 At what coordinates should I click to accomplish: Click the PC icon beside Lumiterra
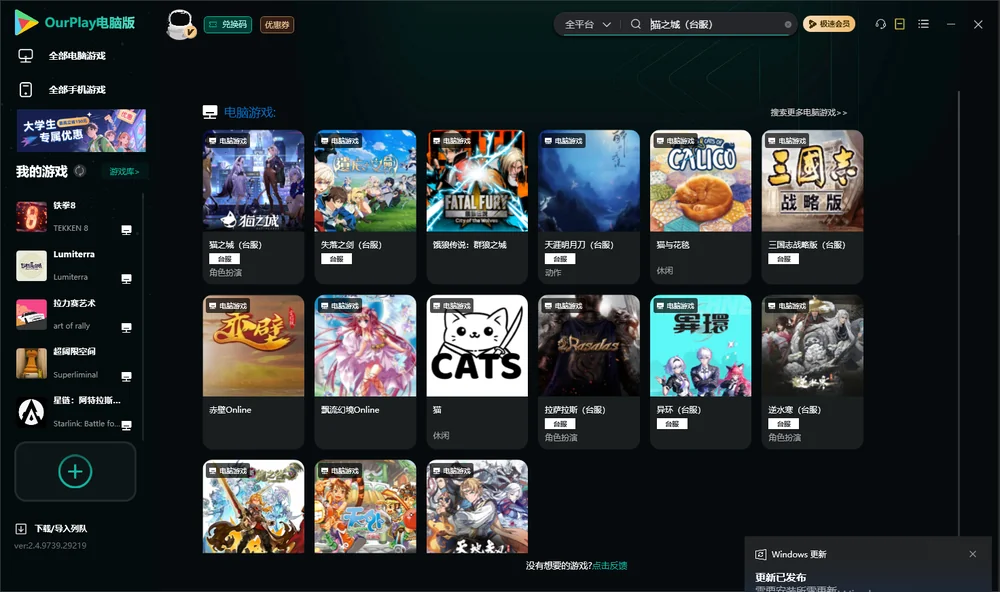tap(126, 279)
